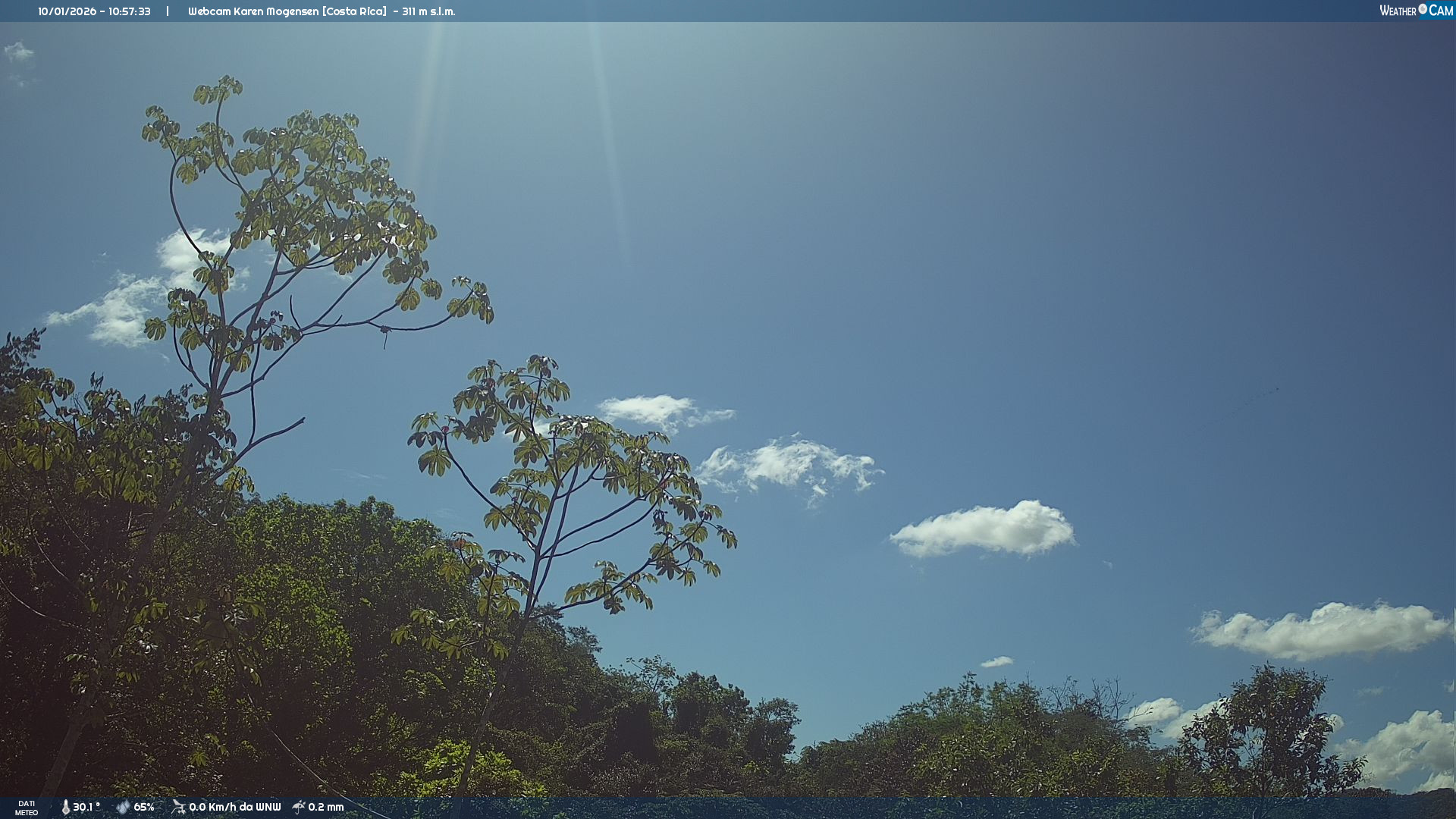The image size is (1456, 819).
Task: Click the 30.1° temperature reading
Action: (x=86, y=808)
